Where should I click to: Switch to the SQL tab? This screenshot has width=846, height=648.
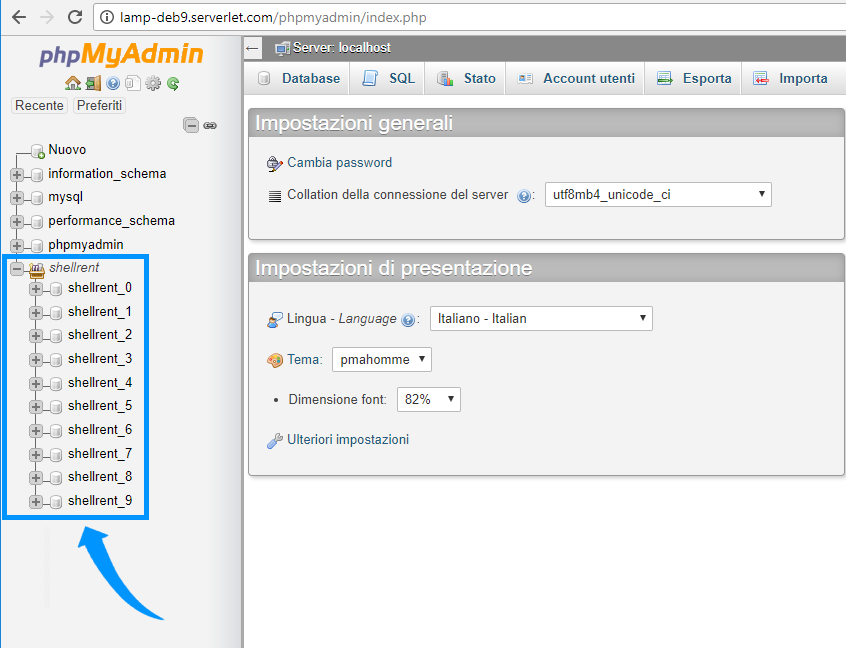tap(387, 79)
